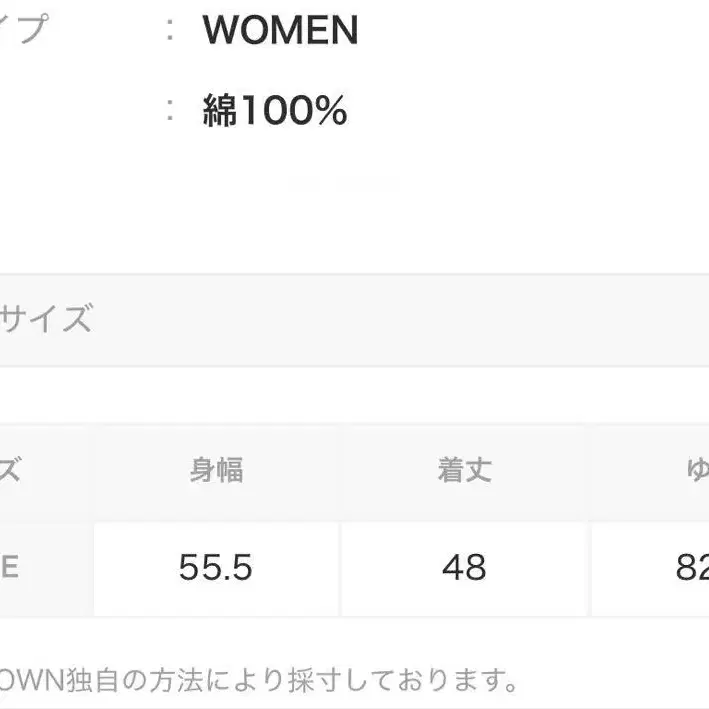The height and width of the screenshot is (709, 709).
Task: Click the 着丈 column header
Action: [464, 470]
